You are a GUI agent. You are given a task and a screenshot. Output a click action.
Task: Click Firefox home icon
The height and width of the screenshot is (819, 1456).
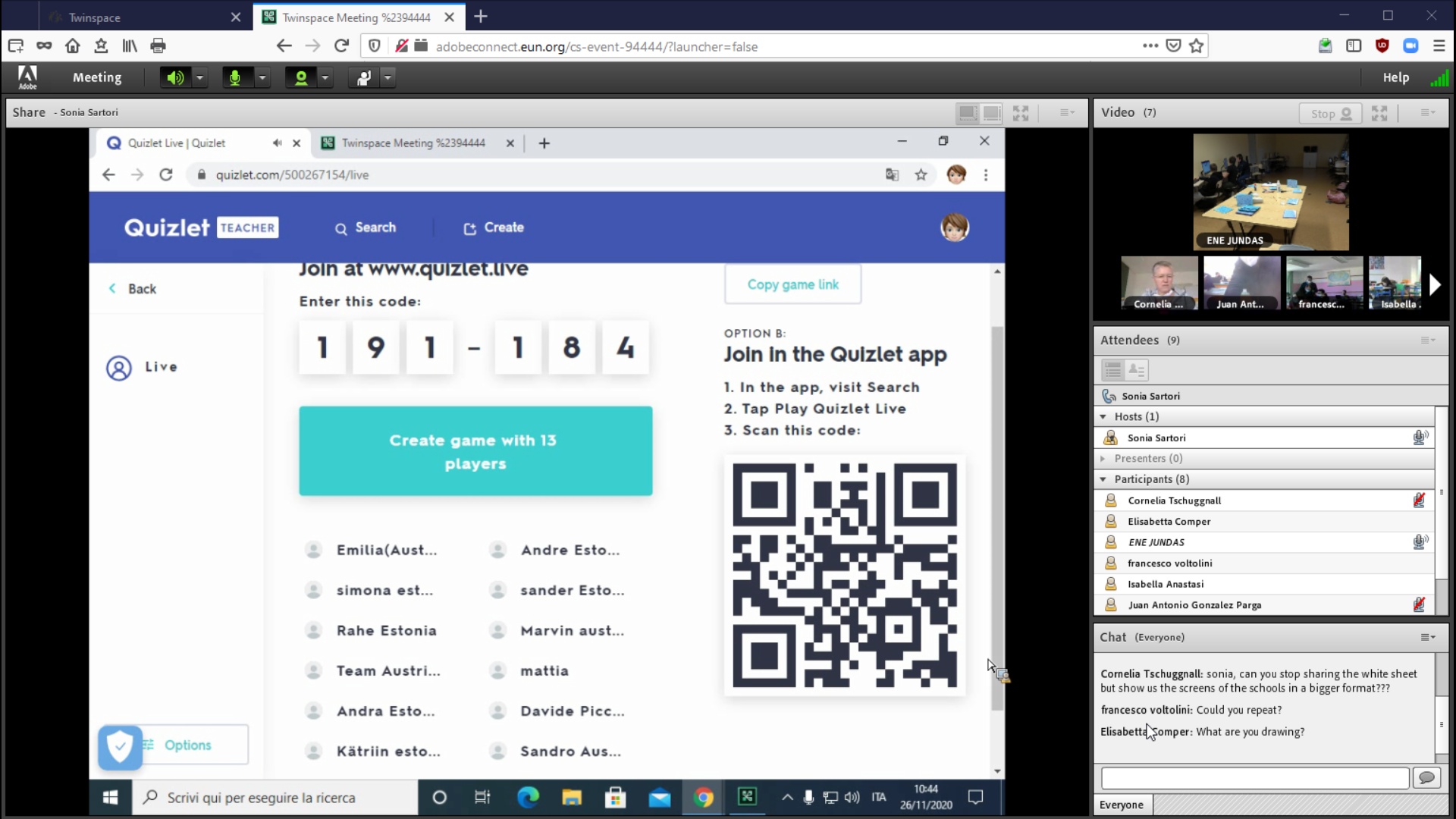click(x=73, y=46)
